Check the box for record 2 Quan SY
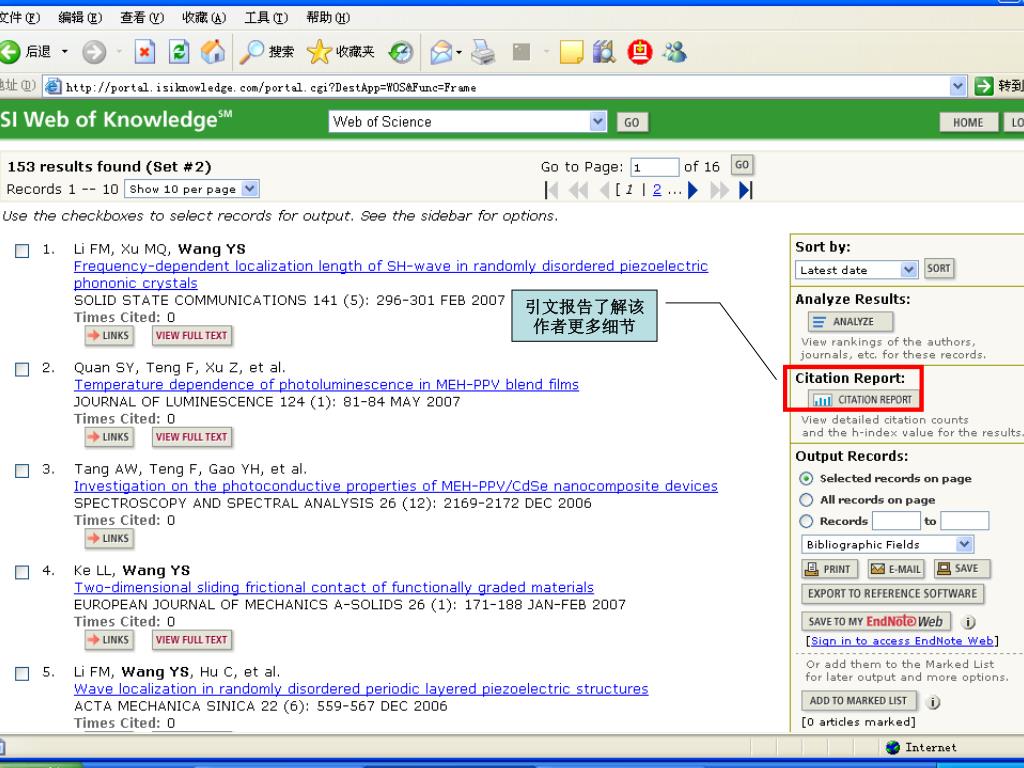Screen dimensions: 1024x768 pyautogui.click(x=22, y=369)
